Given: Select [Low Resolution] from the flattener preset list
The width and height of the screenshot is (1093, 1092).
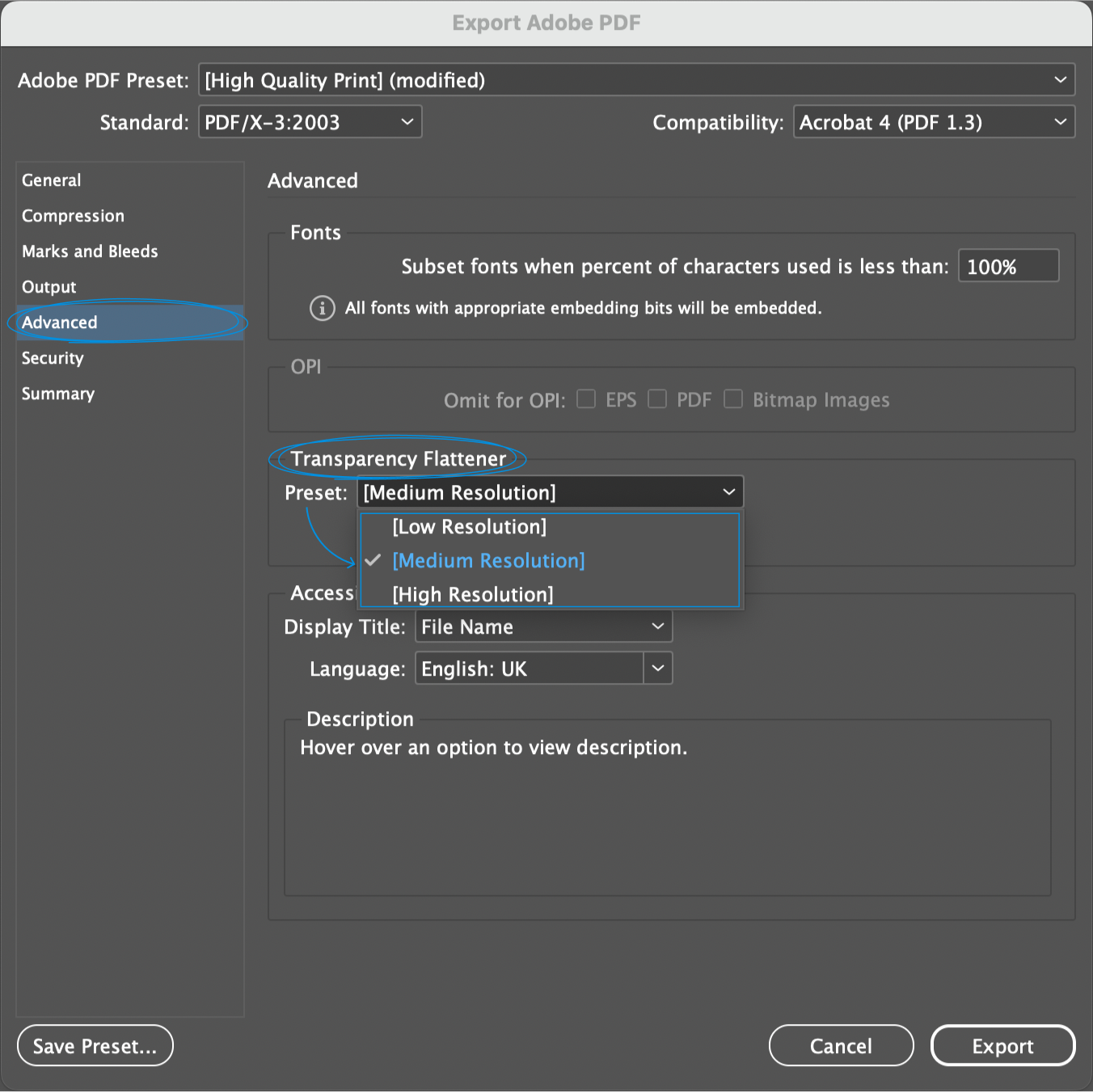Looking at the screenshot, I should click(469, 526).
